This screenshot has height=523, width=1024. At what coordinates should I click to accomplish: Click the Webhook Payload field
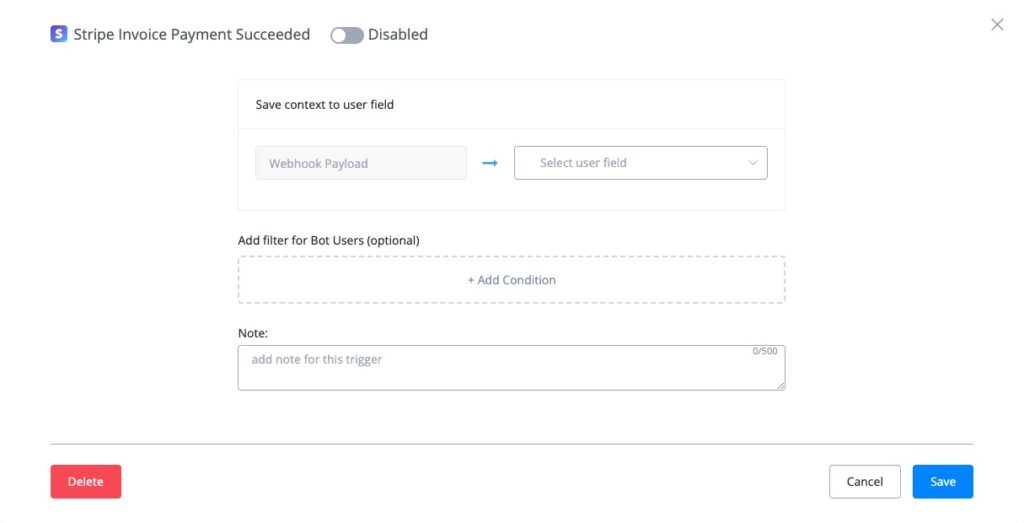(361, 163)
